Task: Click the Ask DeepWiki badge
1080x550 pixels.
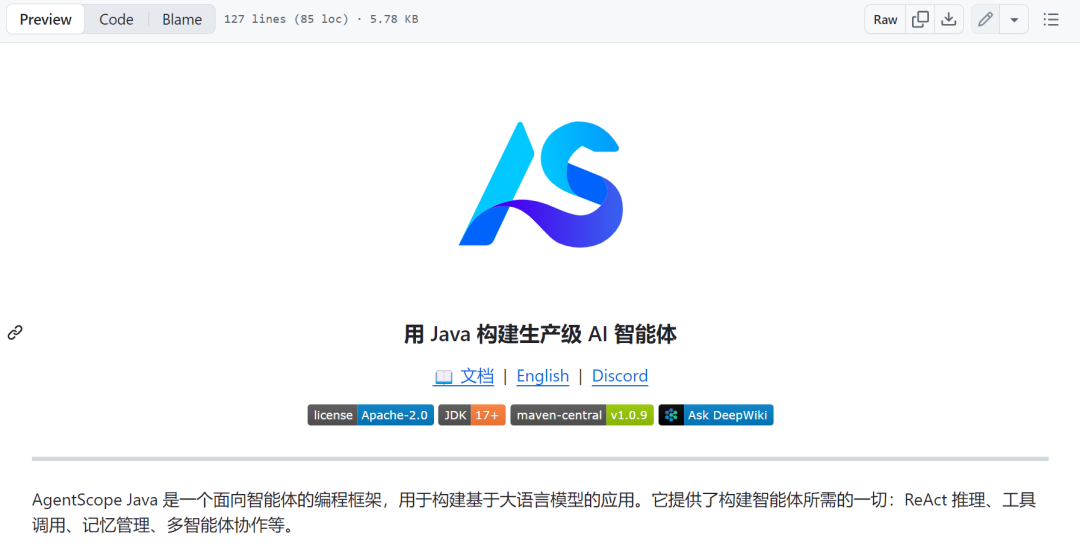Action: (x=716, y=415)
